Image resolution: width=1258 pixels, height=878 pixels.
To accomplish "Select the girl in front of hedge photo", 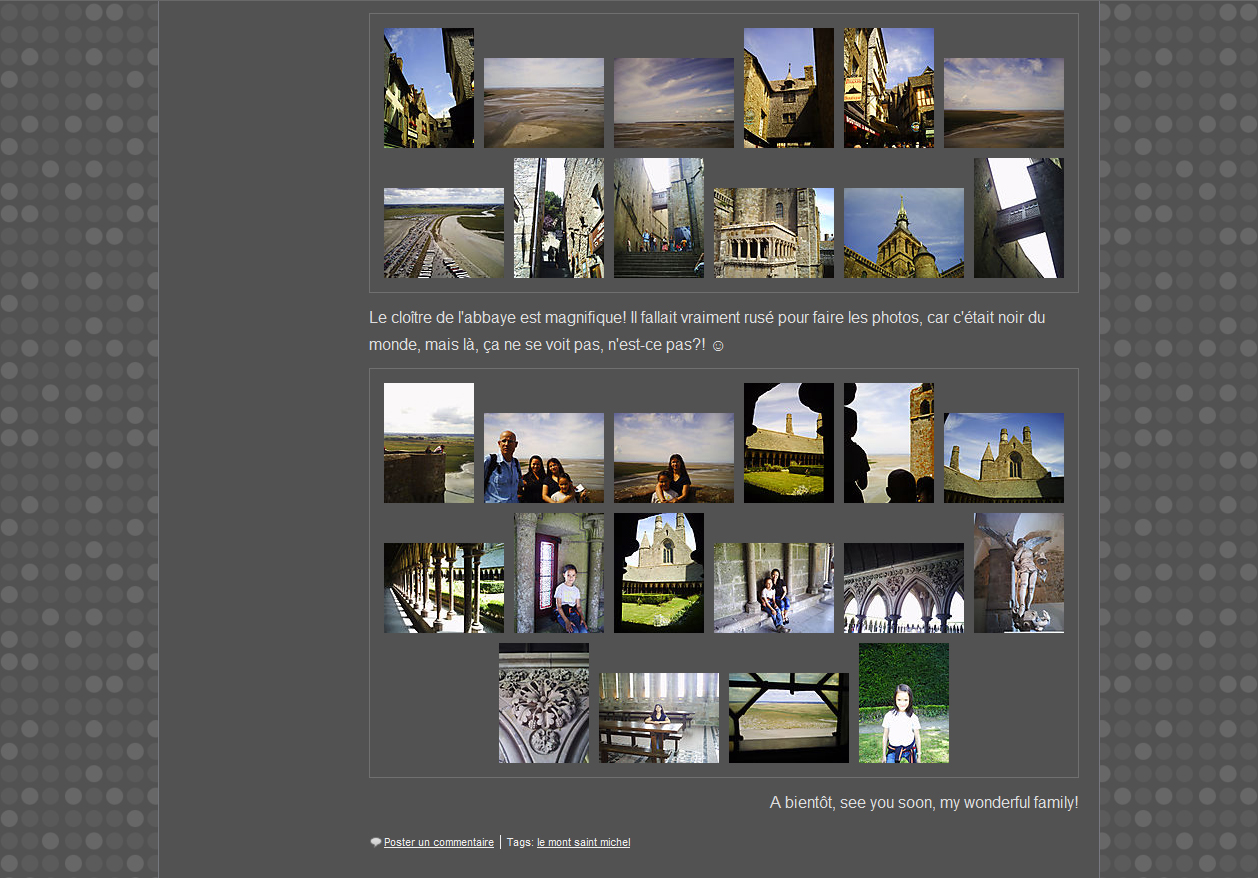I will [x=903, y=703].
